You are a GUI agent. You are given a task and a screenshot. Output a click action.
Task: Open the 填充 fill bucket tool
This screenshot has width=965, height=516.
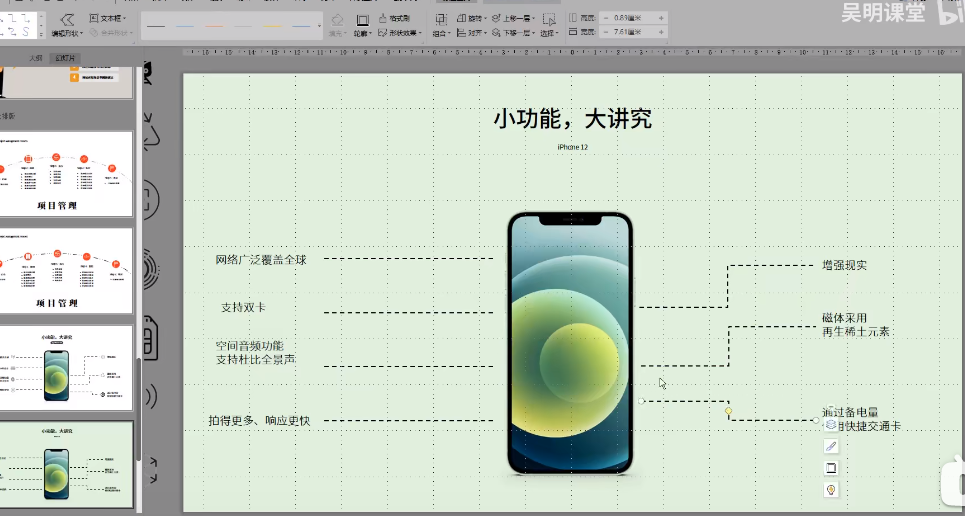pyautogui.click(x=337, y=25)
